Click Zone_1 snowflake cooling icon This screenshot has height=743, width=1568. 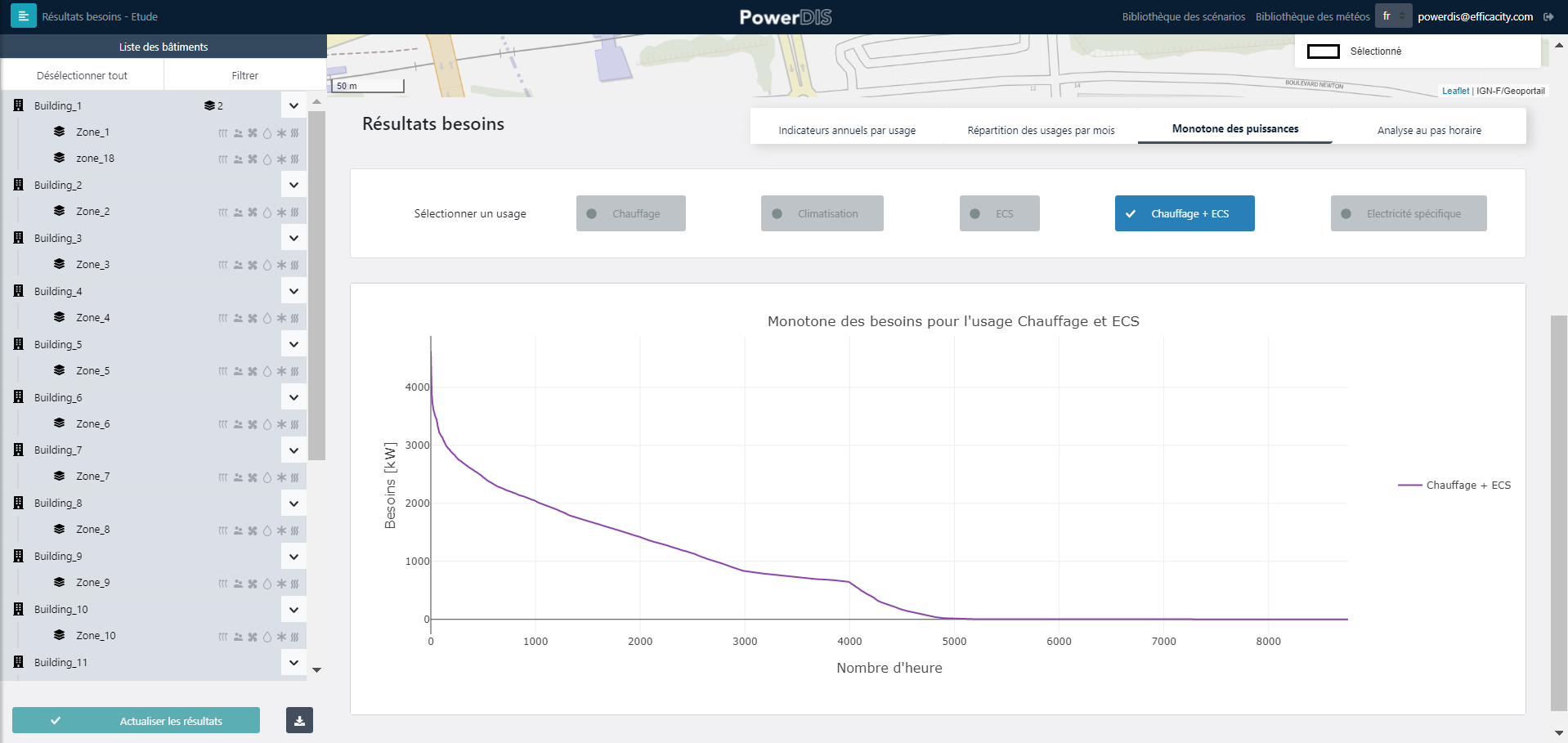tap(281, 132)
